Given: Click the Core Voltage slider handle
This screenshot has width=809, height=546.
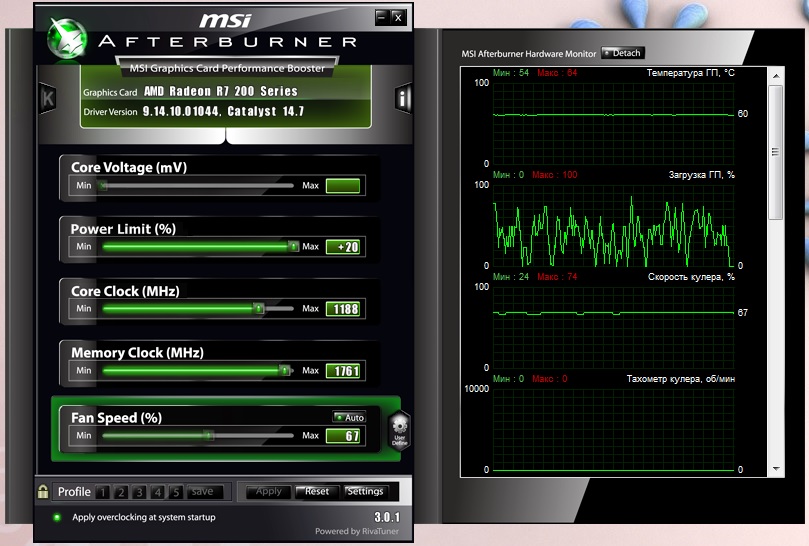Looking at the screenshot, I should pyautogui.click(x=104, y=185).
